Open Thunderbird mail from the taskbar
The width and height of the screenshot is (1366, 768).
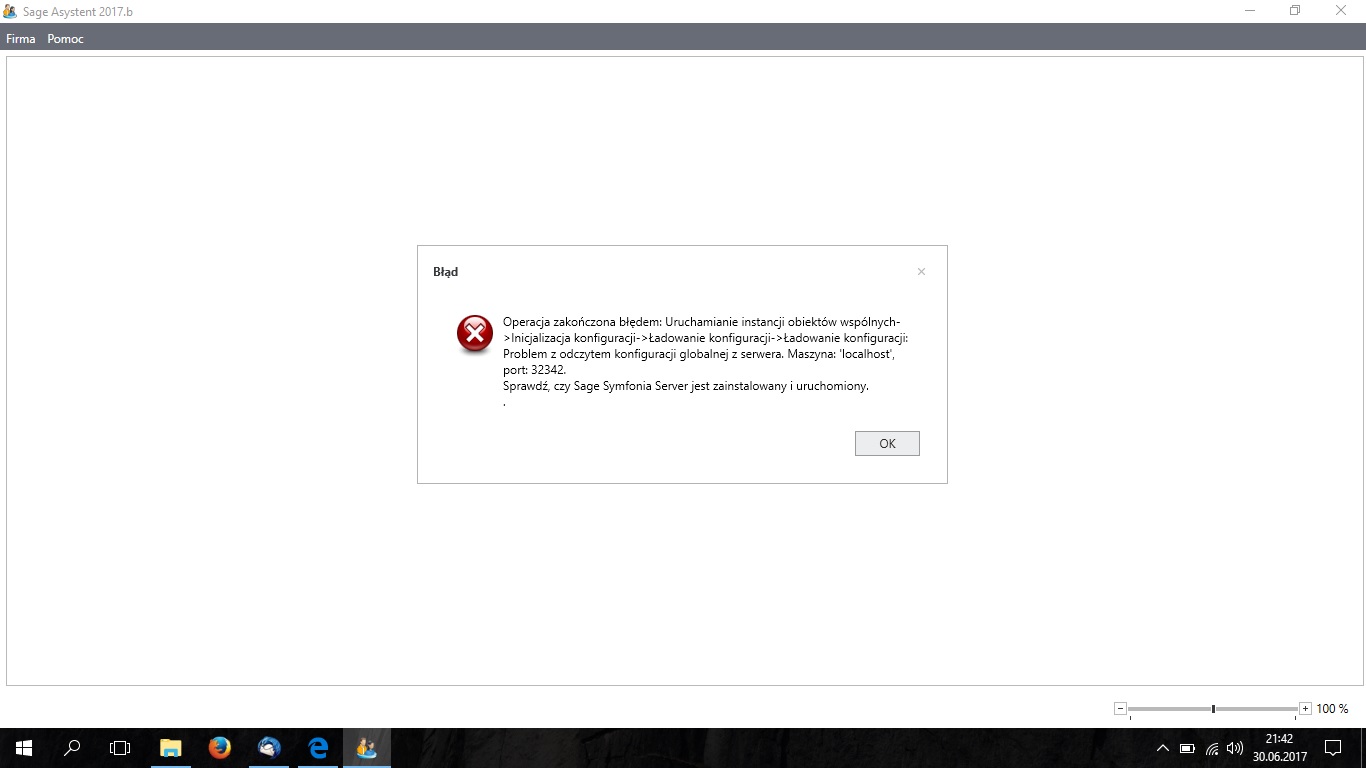pyautogui.click(x=268, y=747)
